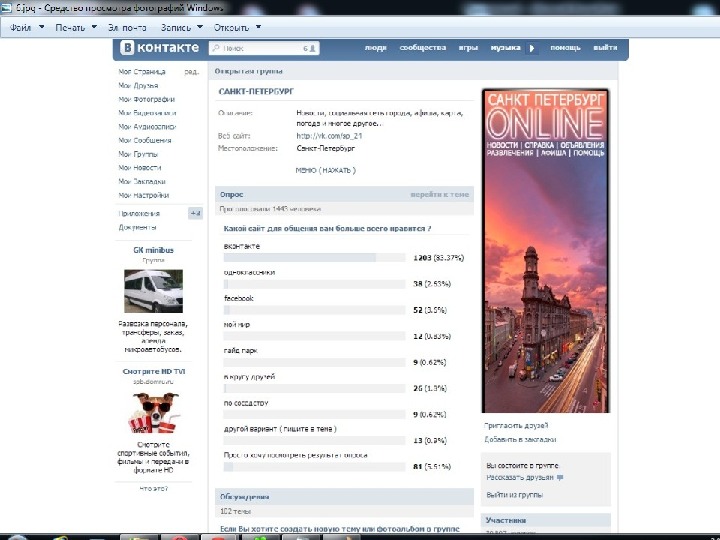This screenshot has height=540, width=720.
Task: Go to музыка in VK header
Action: 505,48
